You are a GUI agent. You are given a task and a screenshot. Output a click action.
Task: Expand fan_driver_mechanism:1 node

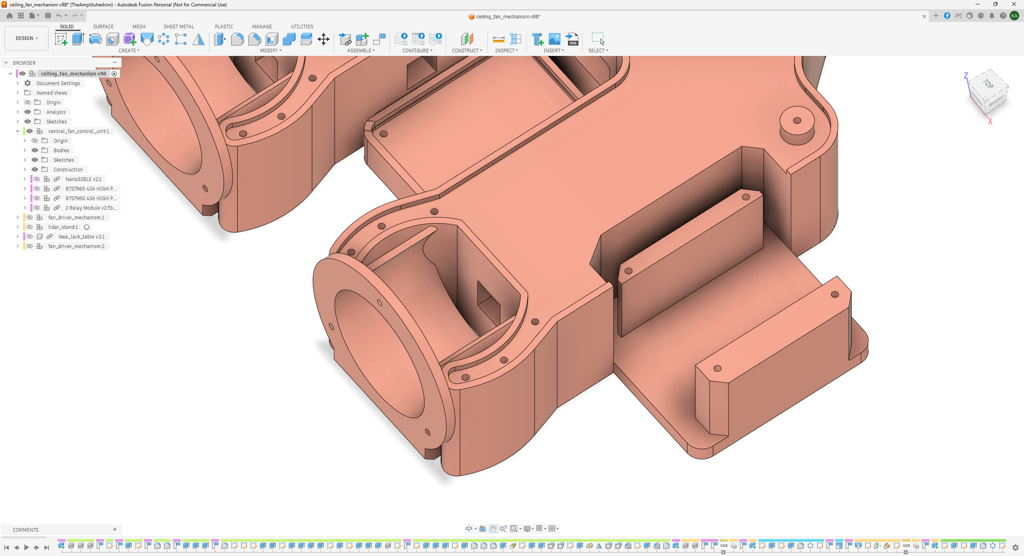click(x=18, y=218)
